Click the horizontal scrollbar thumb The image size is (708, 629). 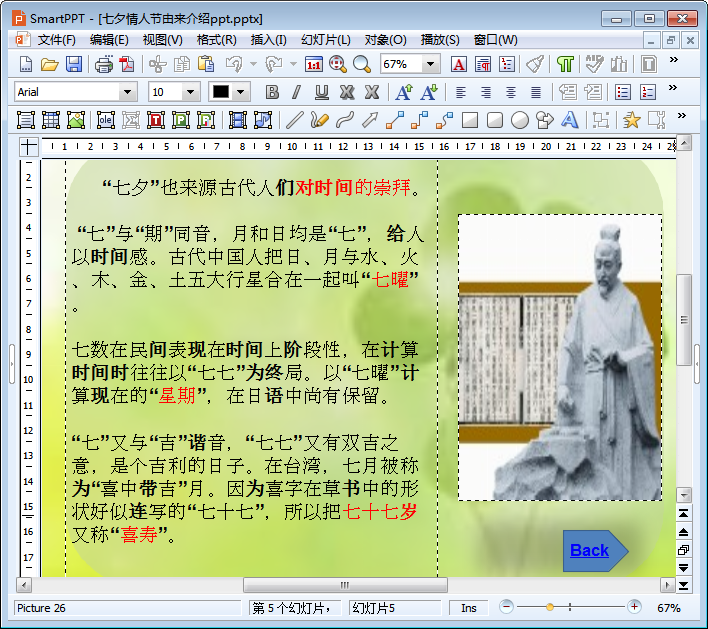point(345,585)
